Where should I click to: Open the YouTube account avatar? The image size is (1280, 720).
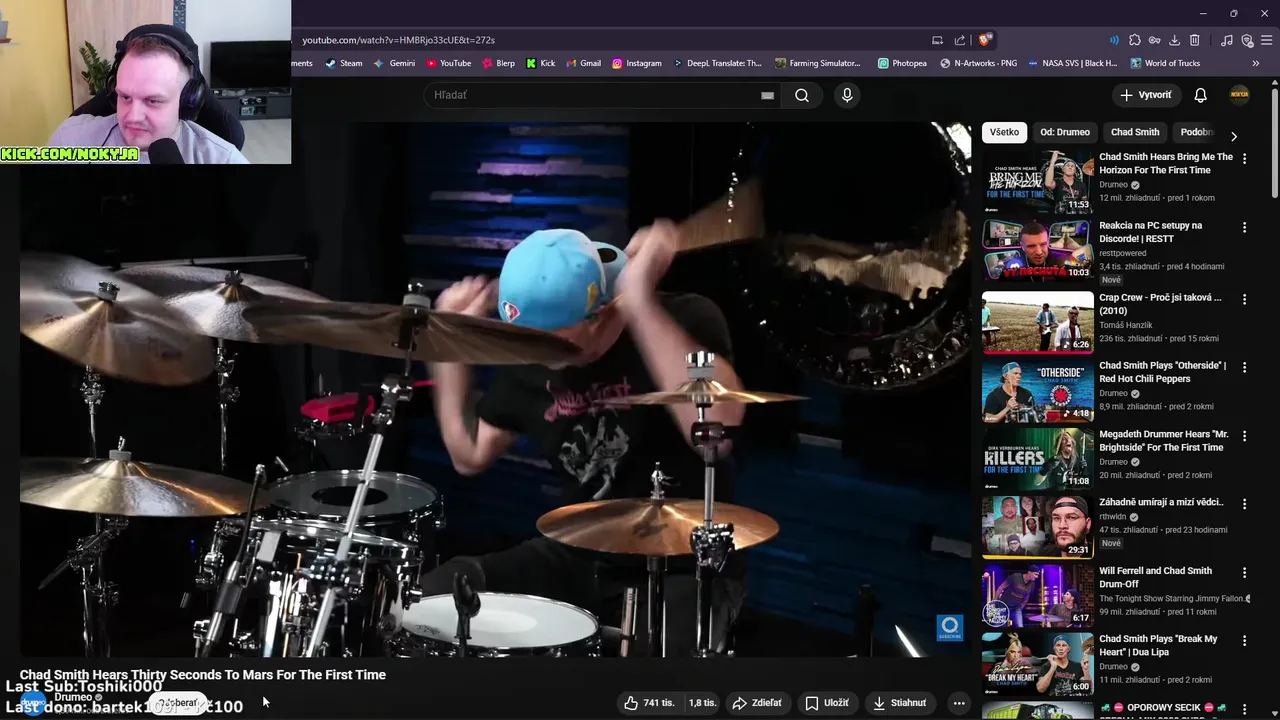pos(1240,95)
